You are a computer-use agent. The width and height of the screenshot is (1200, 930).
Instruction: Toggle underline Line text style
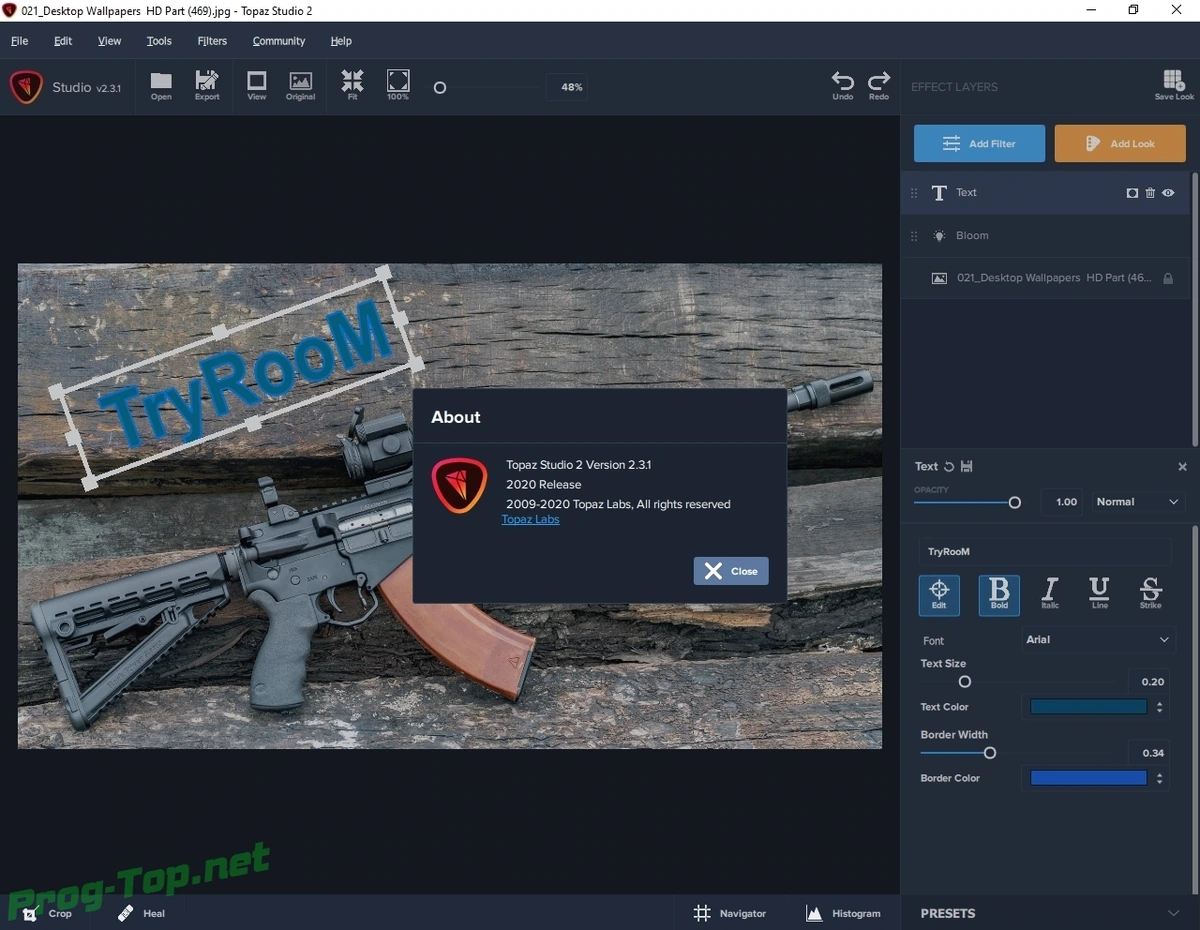pos(1099,594)
